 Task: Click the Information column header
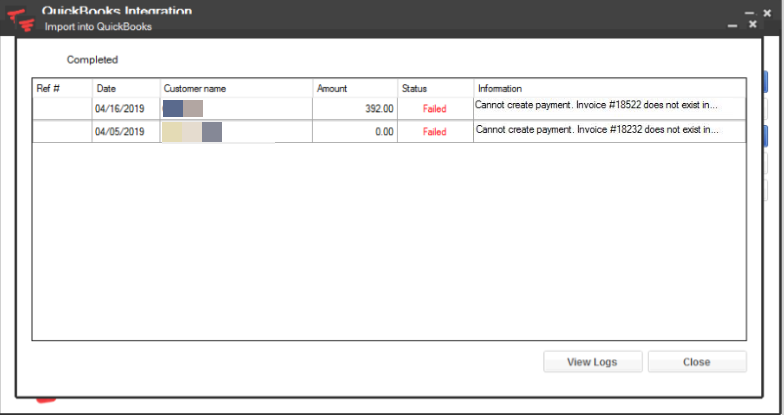610,88
